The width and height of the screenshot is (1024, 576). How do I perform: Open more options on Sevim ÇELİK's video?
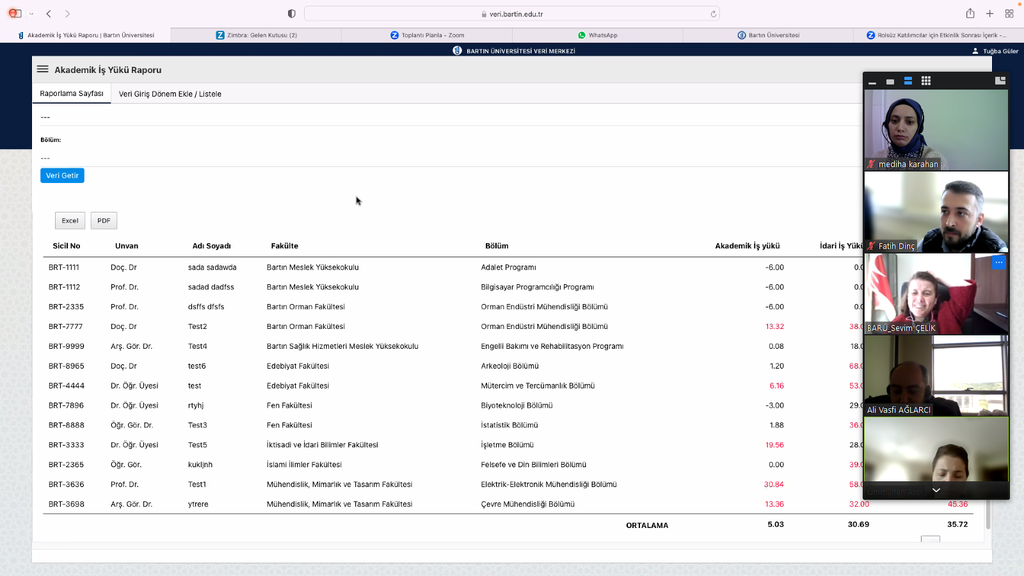[x=998, y=263]
